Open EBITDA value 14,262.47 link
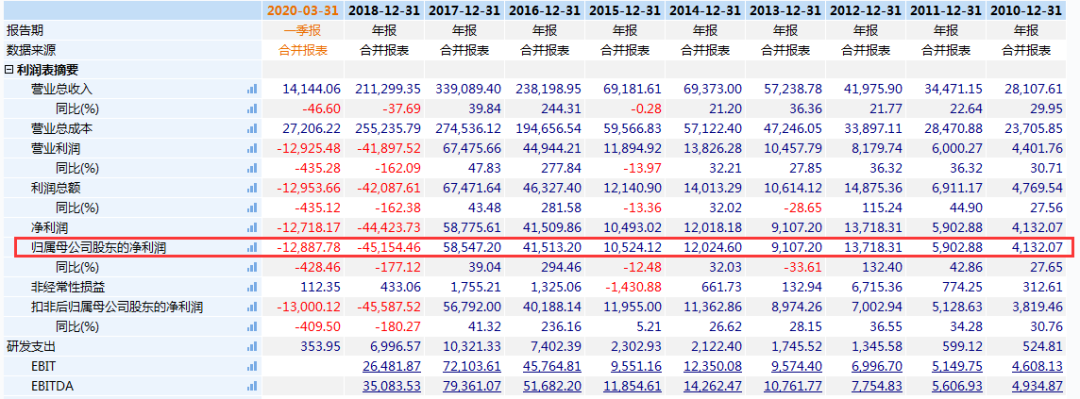Screen dimensions: 1080x399 [713, 386]
